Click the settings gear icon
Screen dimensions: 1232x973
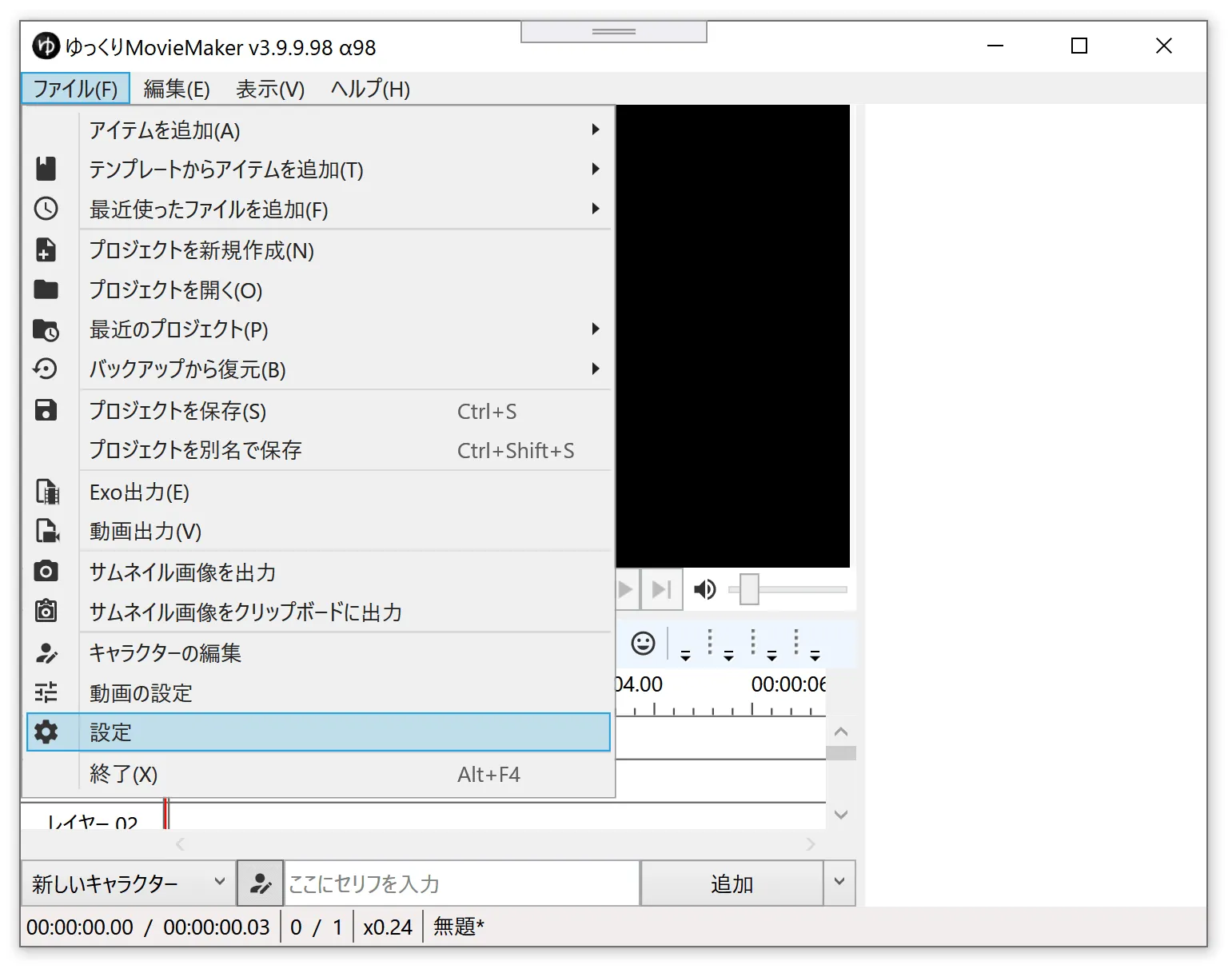click(46, 732)
